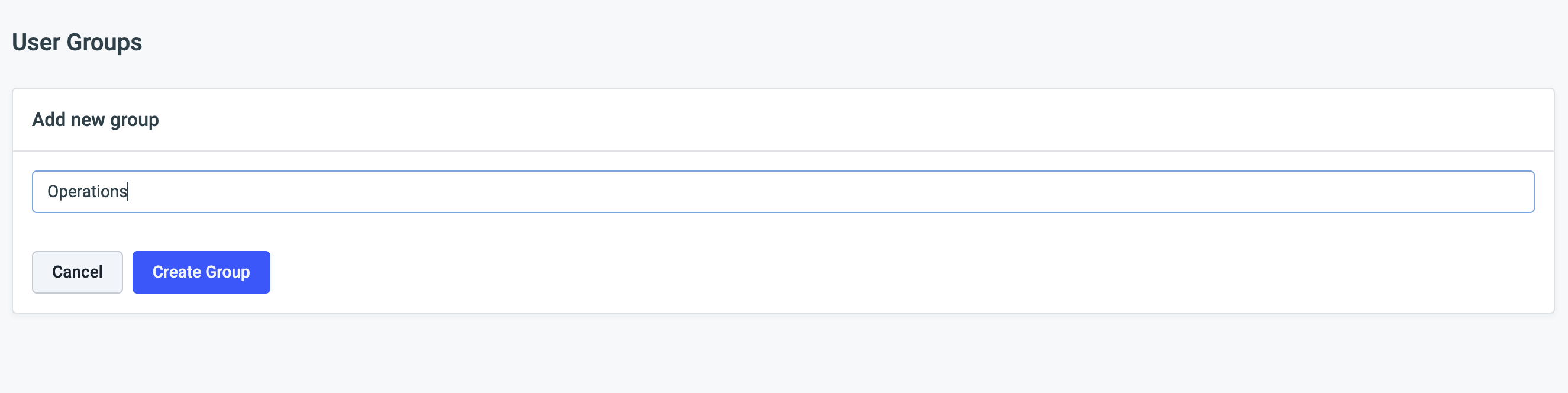Focus the group name input field
The width and height of the screenshot is (1568, 393).
783,192
